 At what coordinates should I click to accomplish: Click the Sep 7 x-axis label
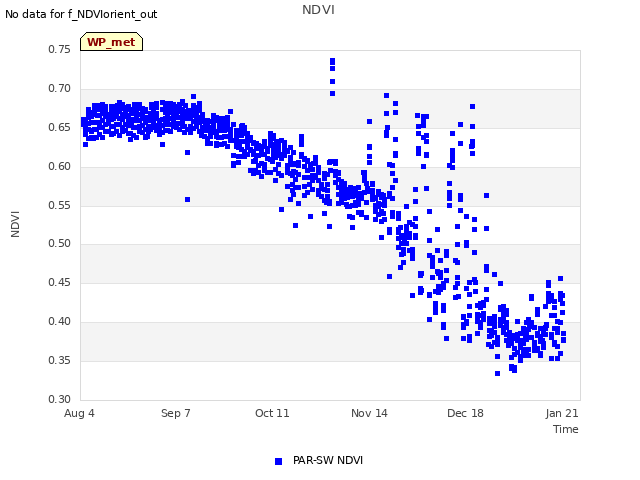176,413
